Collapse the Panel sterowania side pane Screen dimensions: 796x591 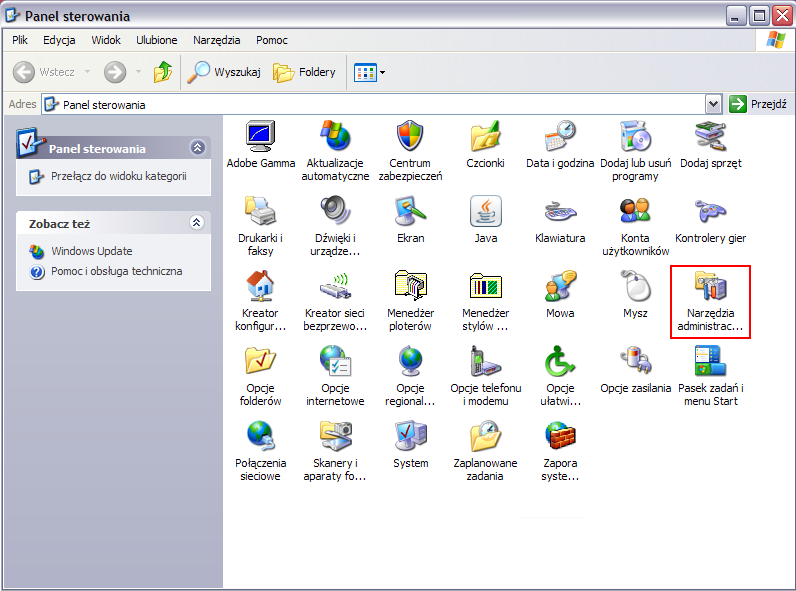click(x=197, y=148)
